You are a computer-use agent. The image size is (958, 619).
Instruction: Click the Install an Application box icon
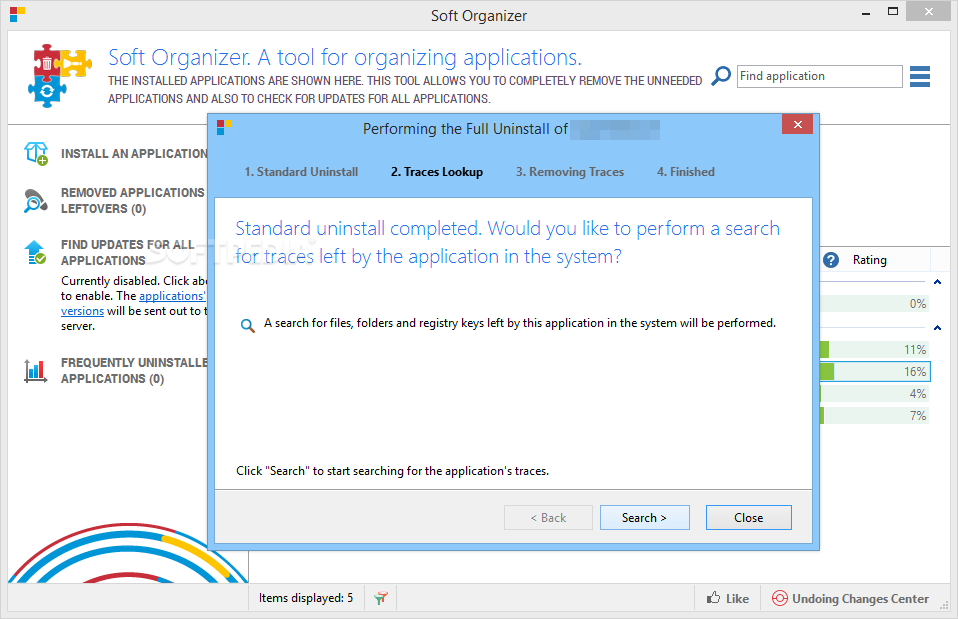pyautogui.click(x=36, y=153)
